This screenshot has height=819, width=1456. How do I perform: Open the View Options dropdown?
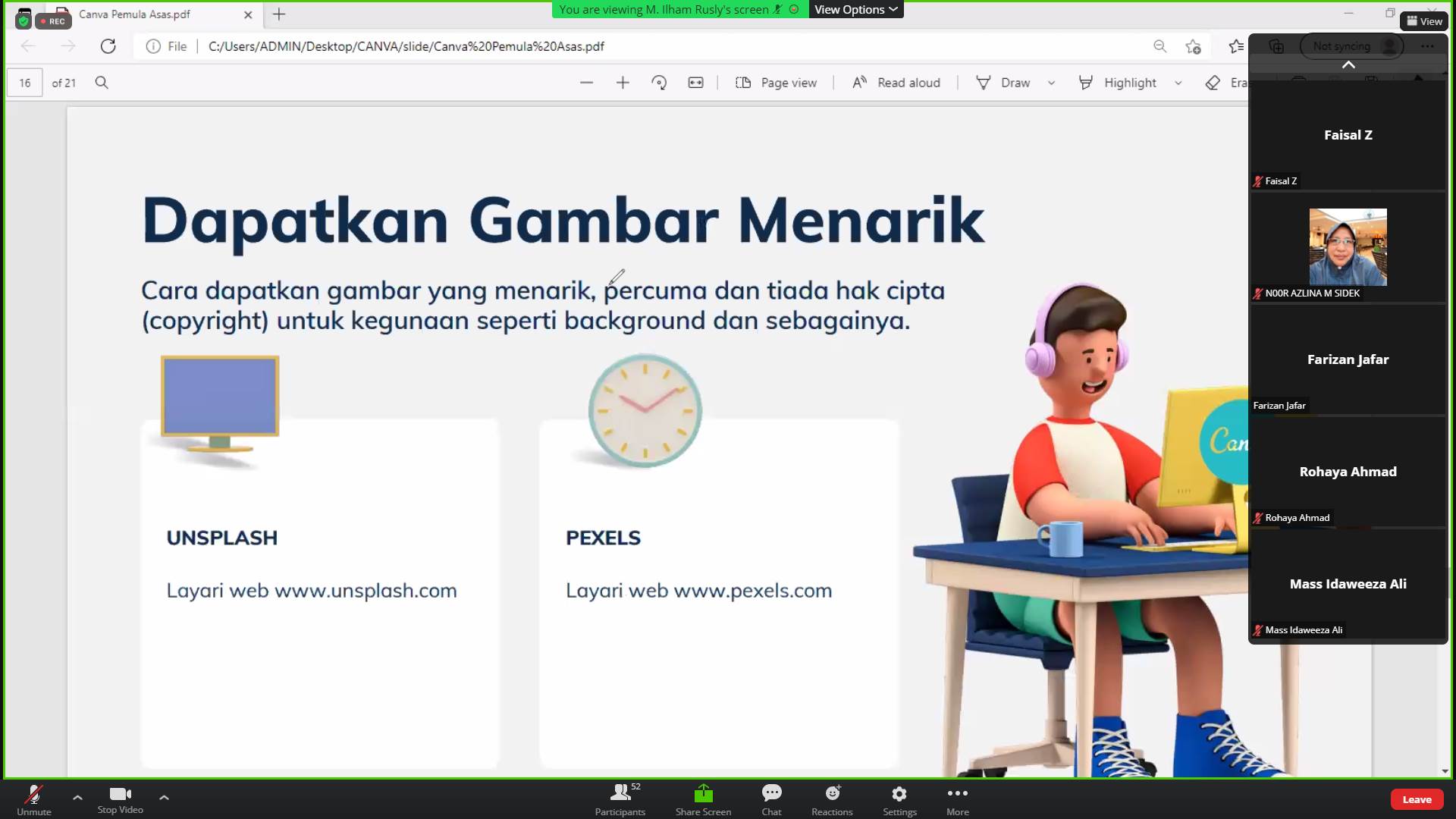click(x=856, y=10)
